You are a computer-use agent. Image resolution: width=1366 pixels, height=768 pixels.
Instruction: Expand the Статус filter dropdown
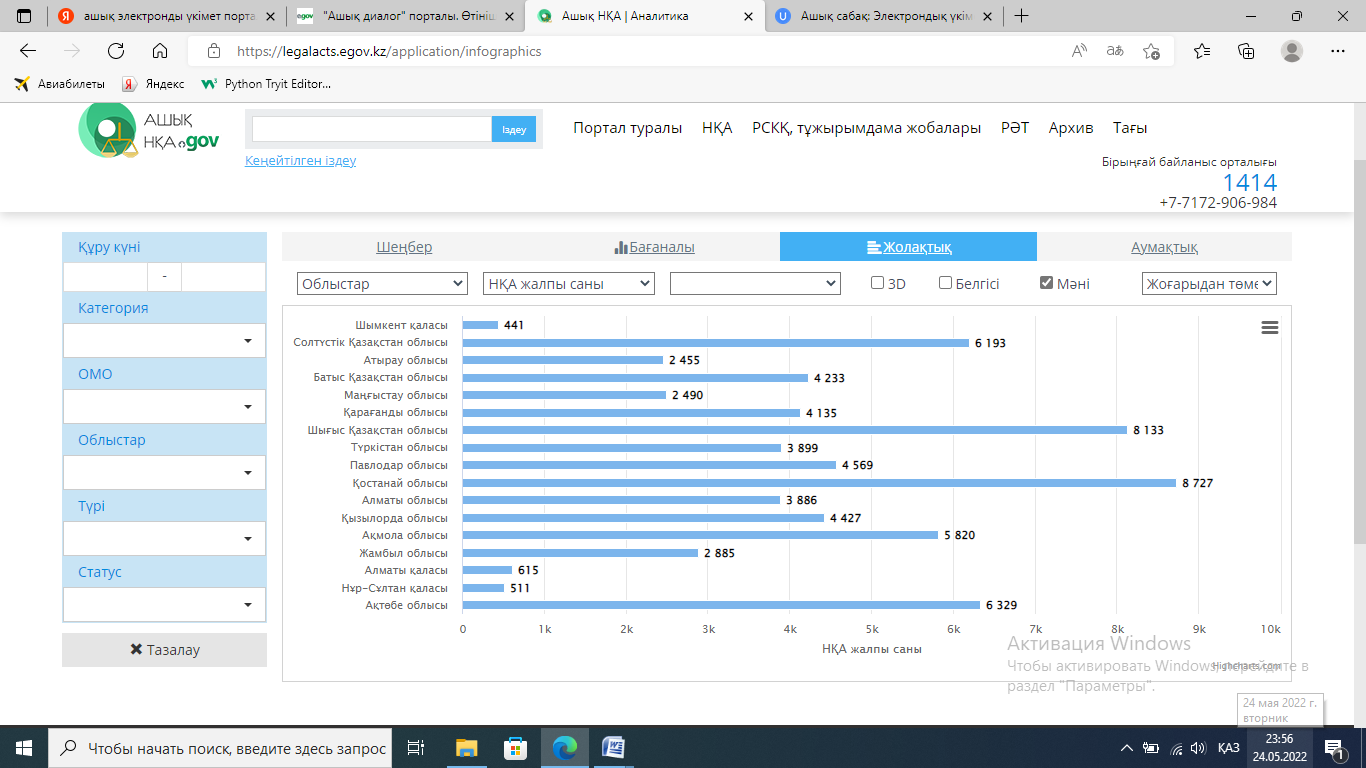click(x=164, y=605)
